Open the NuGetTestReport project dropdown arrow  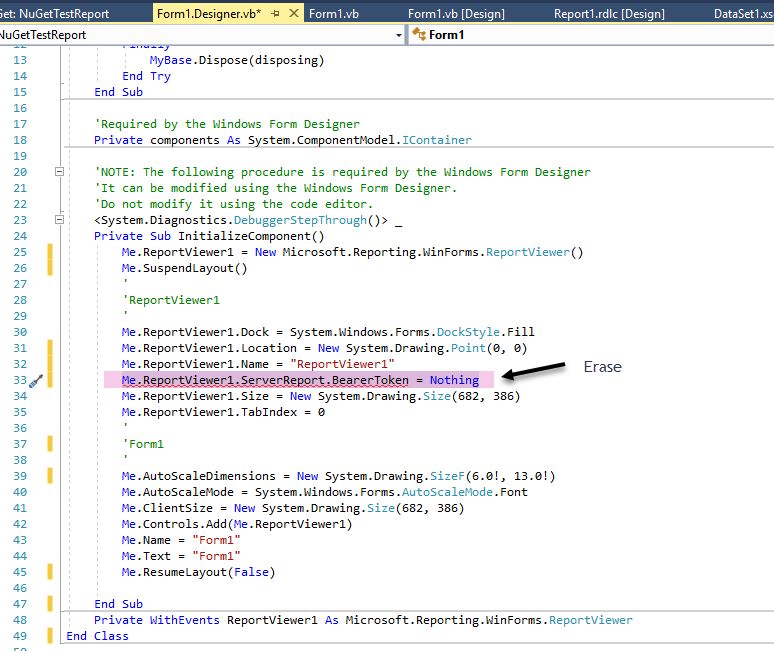(398, 36)
